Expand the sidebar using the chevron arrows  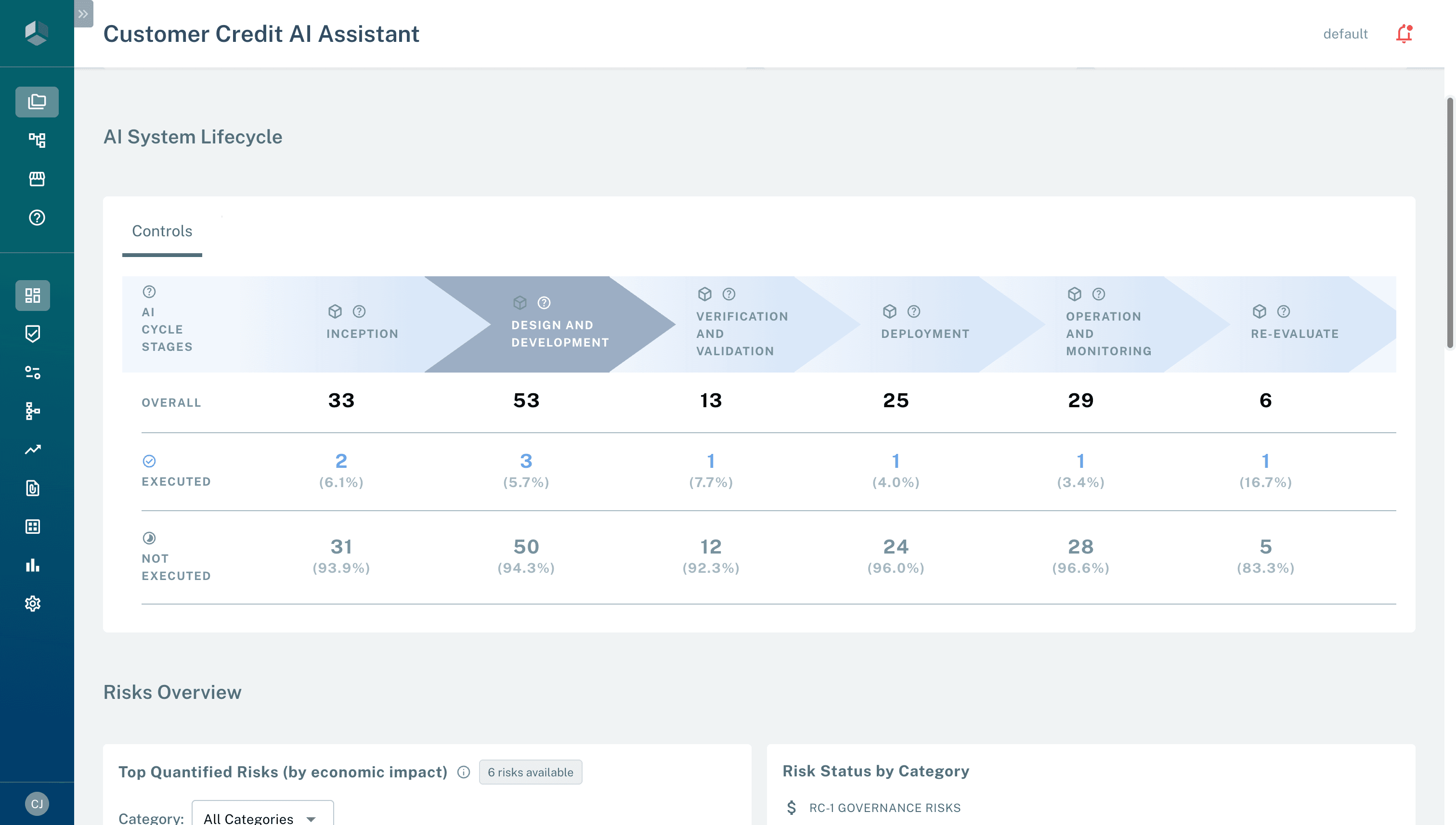coord(83,14)
